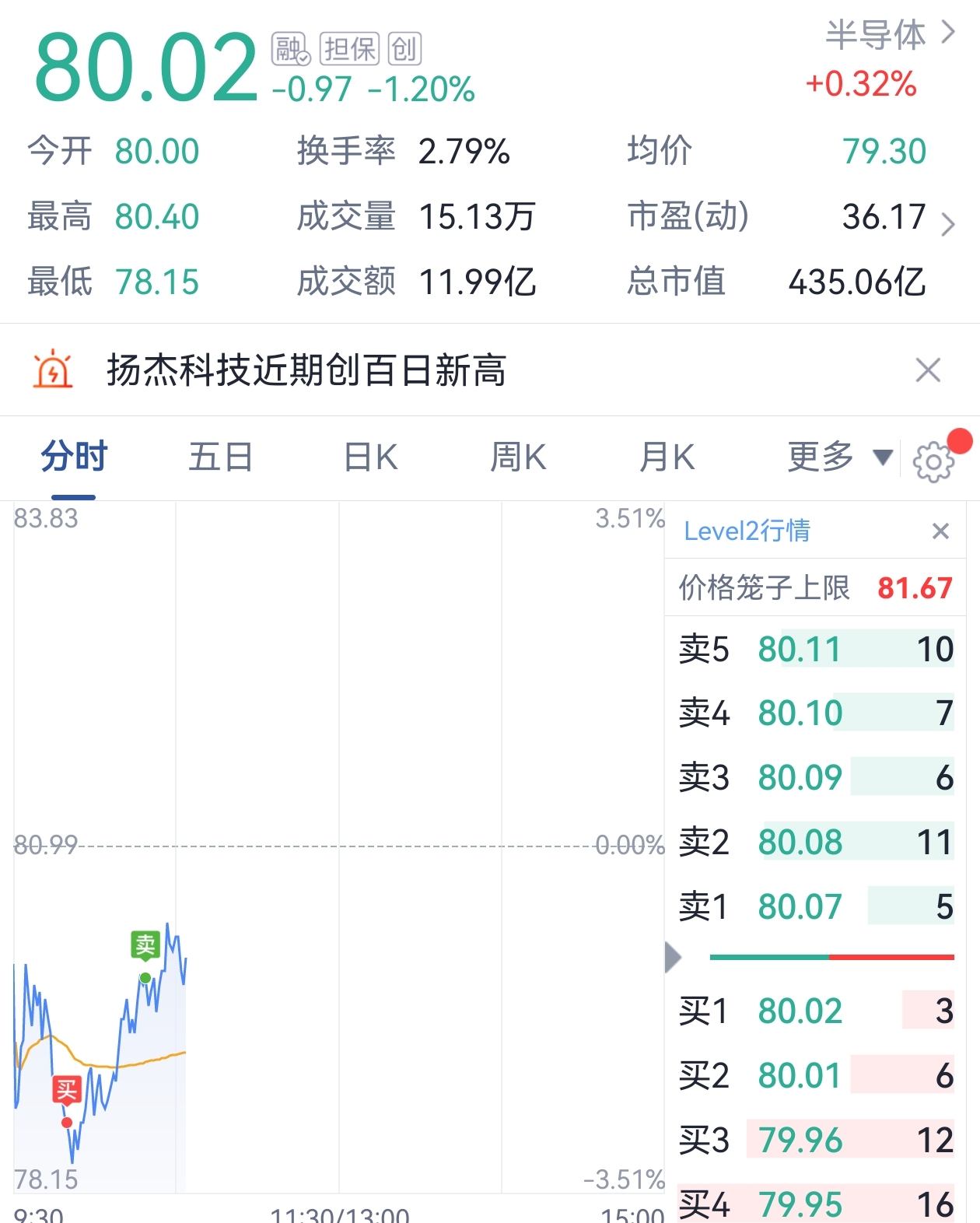Collapse order book with gray triangle arrow

674,957
